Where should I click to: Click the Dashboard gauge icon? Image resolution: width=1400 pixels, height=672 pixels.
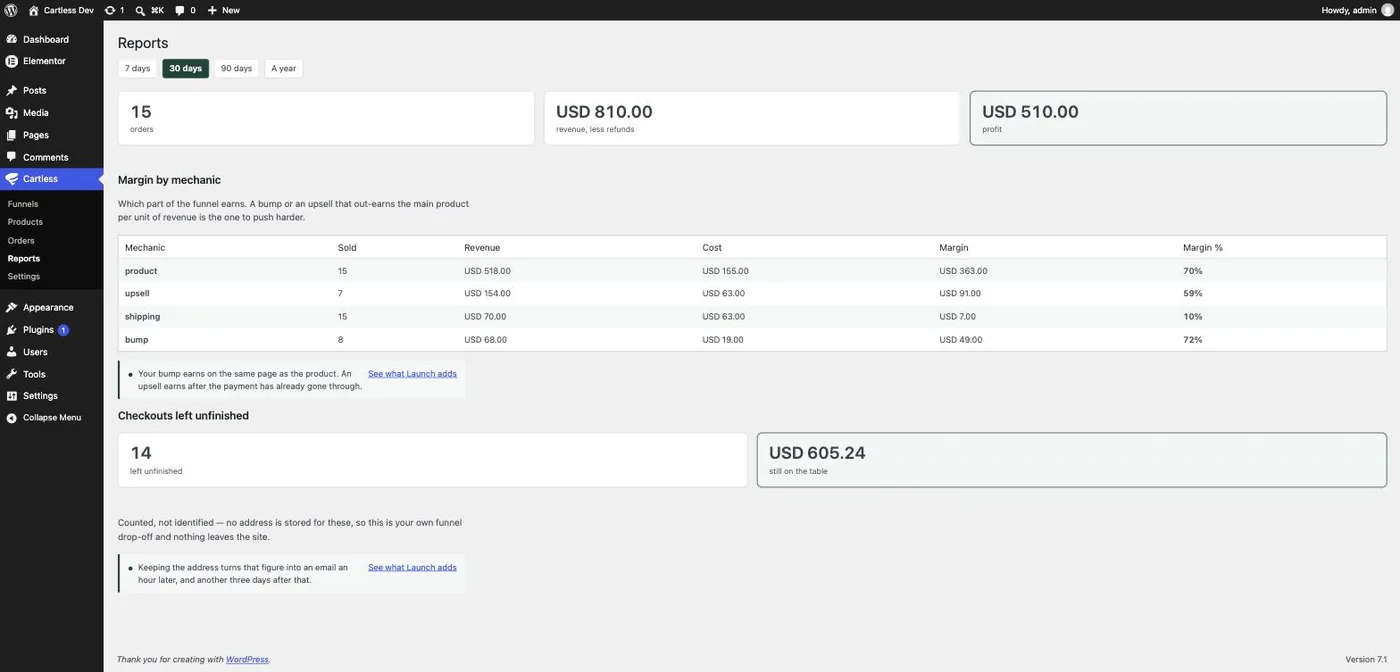tap(11, 39)
